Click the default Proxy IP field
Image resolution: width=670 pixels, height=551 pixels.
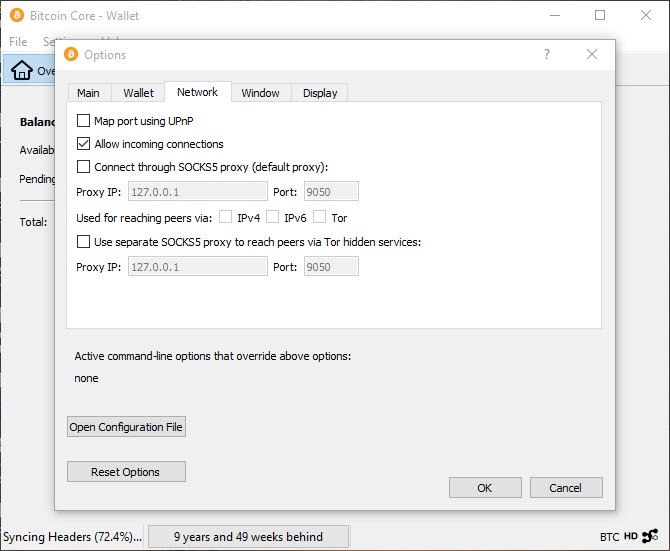pyautogui.click(x=198, y=191)
